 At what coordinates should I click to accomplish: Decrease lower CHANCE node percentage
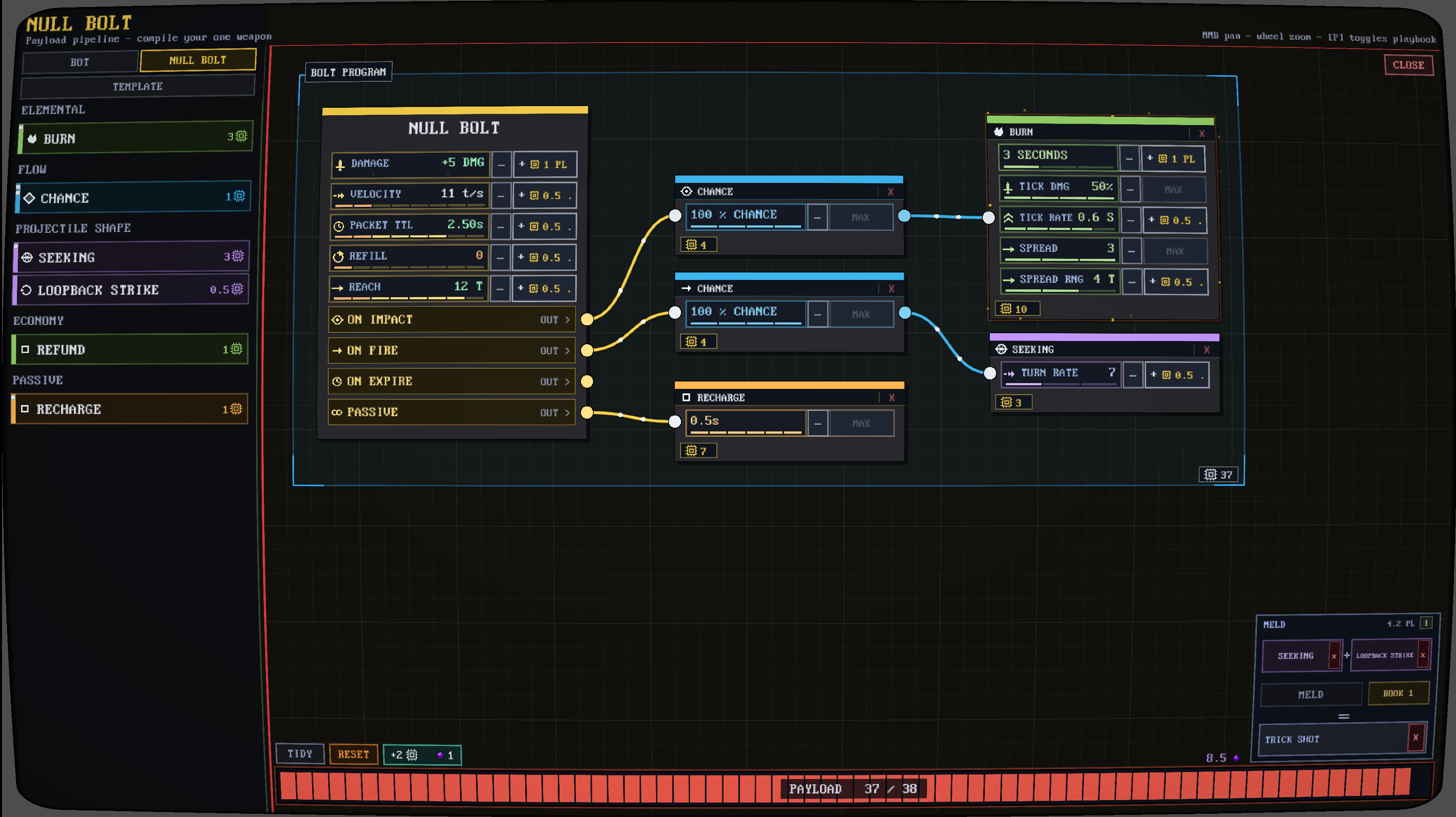click(x=818, y=314)
